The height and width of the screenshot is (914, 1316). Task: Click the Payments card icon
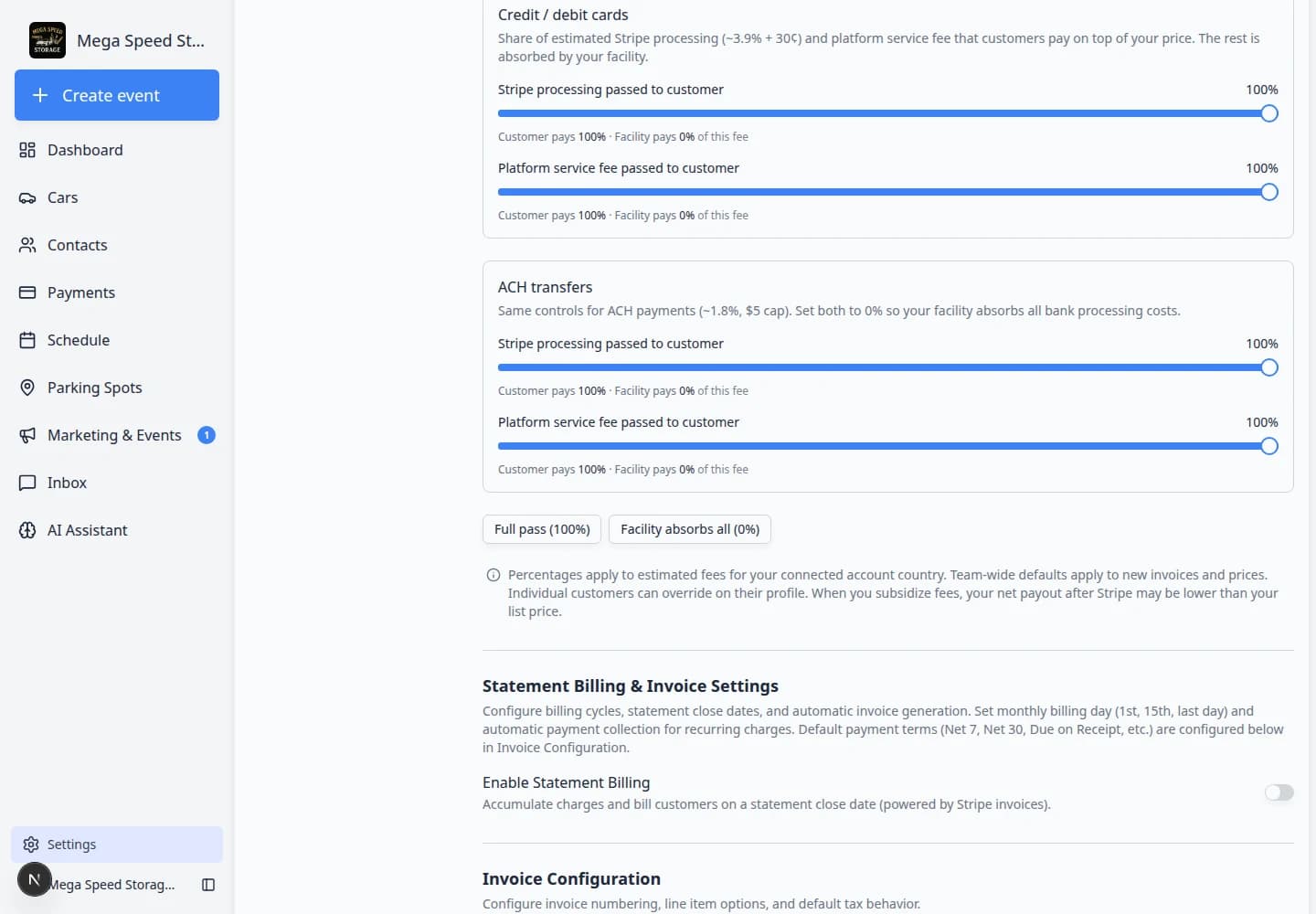27,292
